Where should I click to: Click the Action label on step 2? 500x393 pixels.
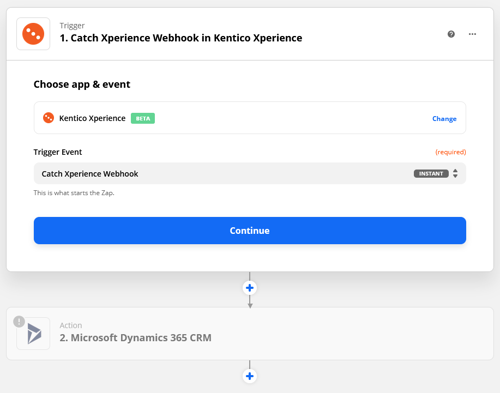(x=71, y=325)
